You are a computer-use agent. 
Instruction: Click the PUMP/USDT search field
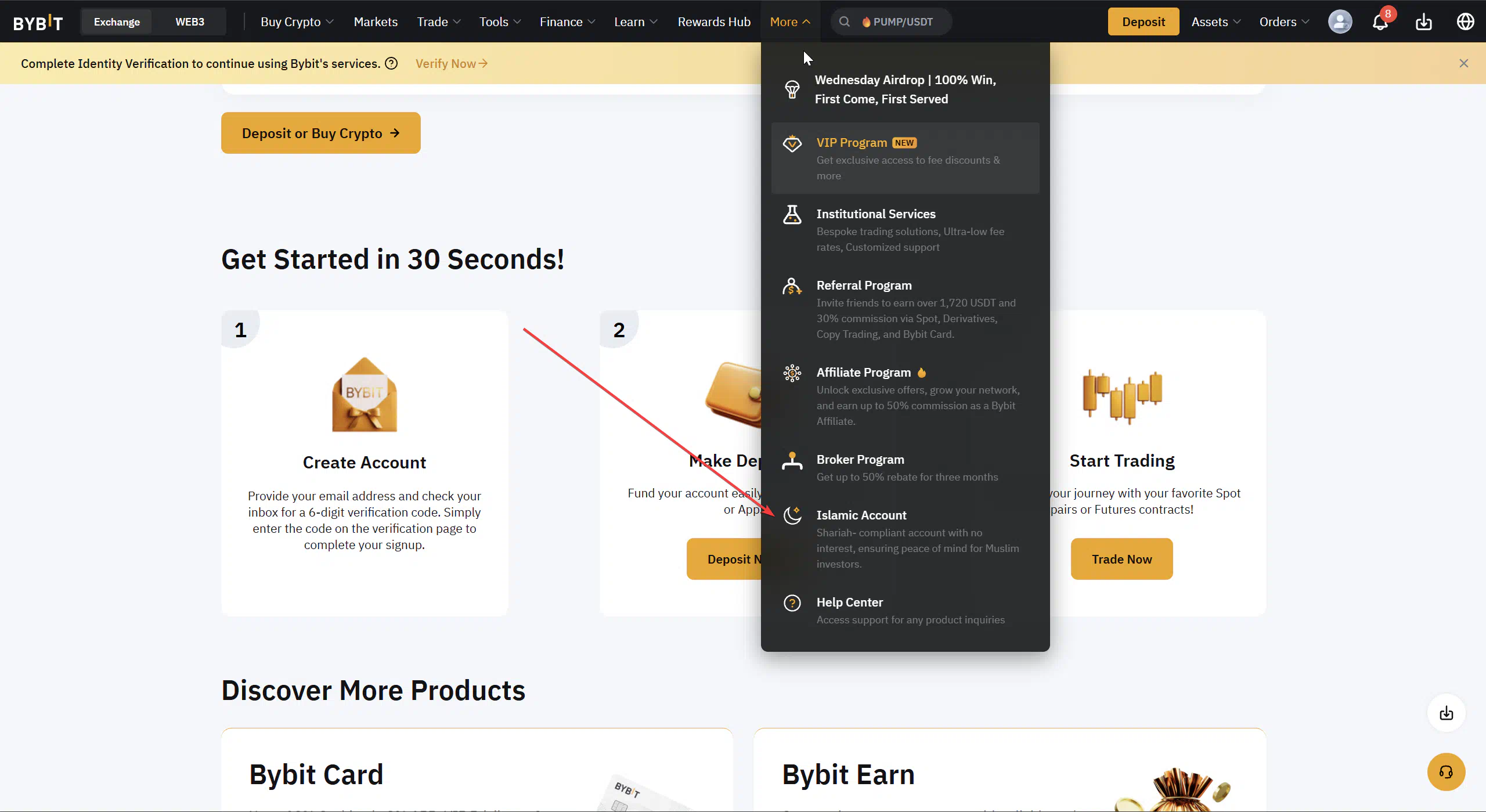pos(891,22)
